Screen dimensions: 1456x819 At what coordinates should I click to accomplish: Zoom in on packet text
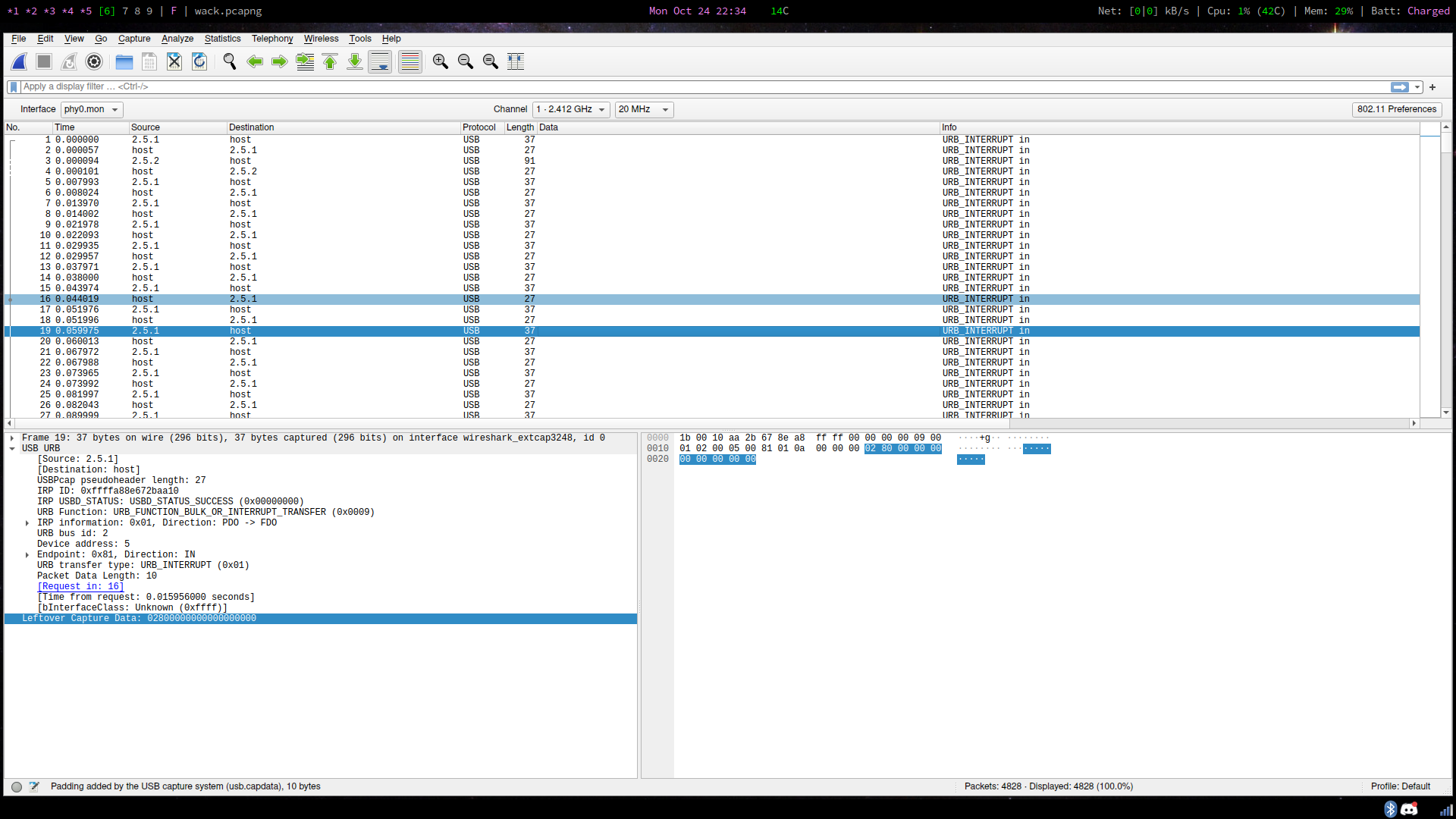[x=441, y=62]
